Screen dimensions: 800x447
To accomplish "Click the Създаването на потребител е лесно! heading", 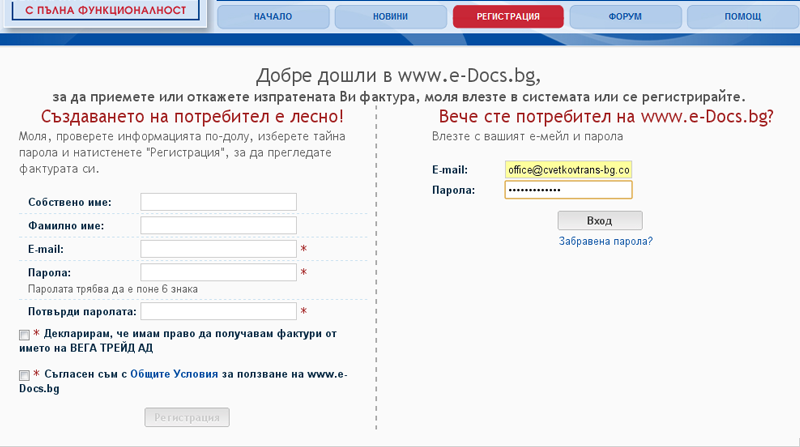I will [x=192, y=116].
